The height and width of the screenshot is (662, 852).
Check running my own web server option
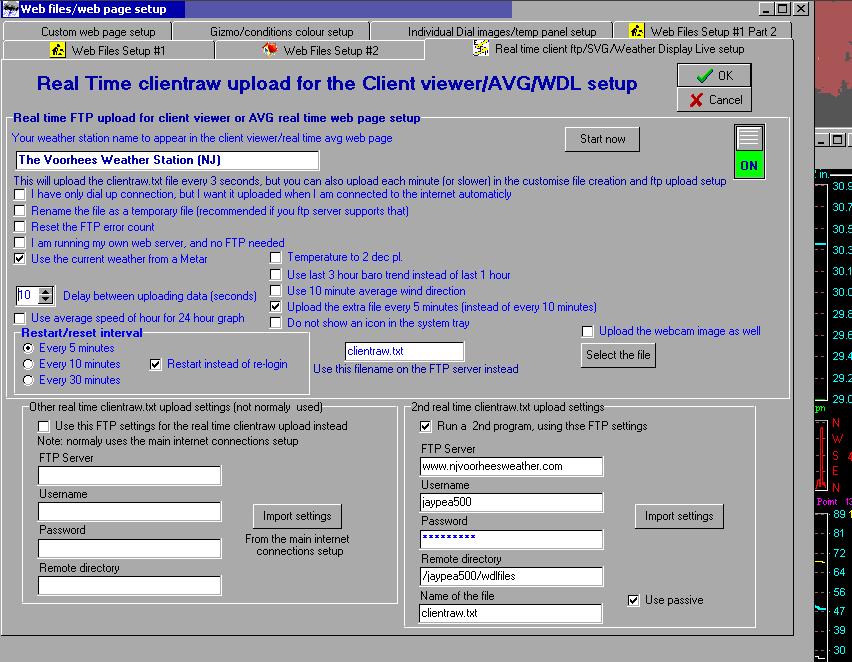pyautogui.click(x=20, y=243)
